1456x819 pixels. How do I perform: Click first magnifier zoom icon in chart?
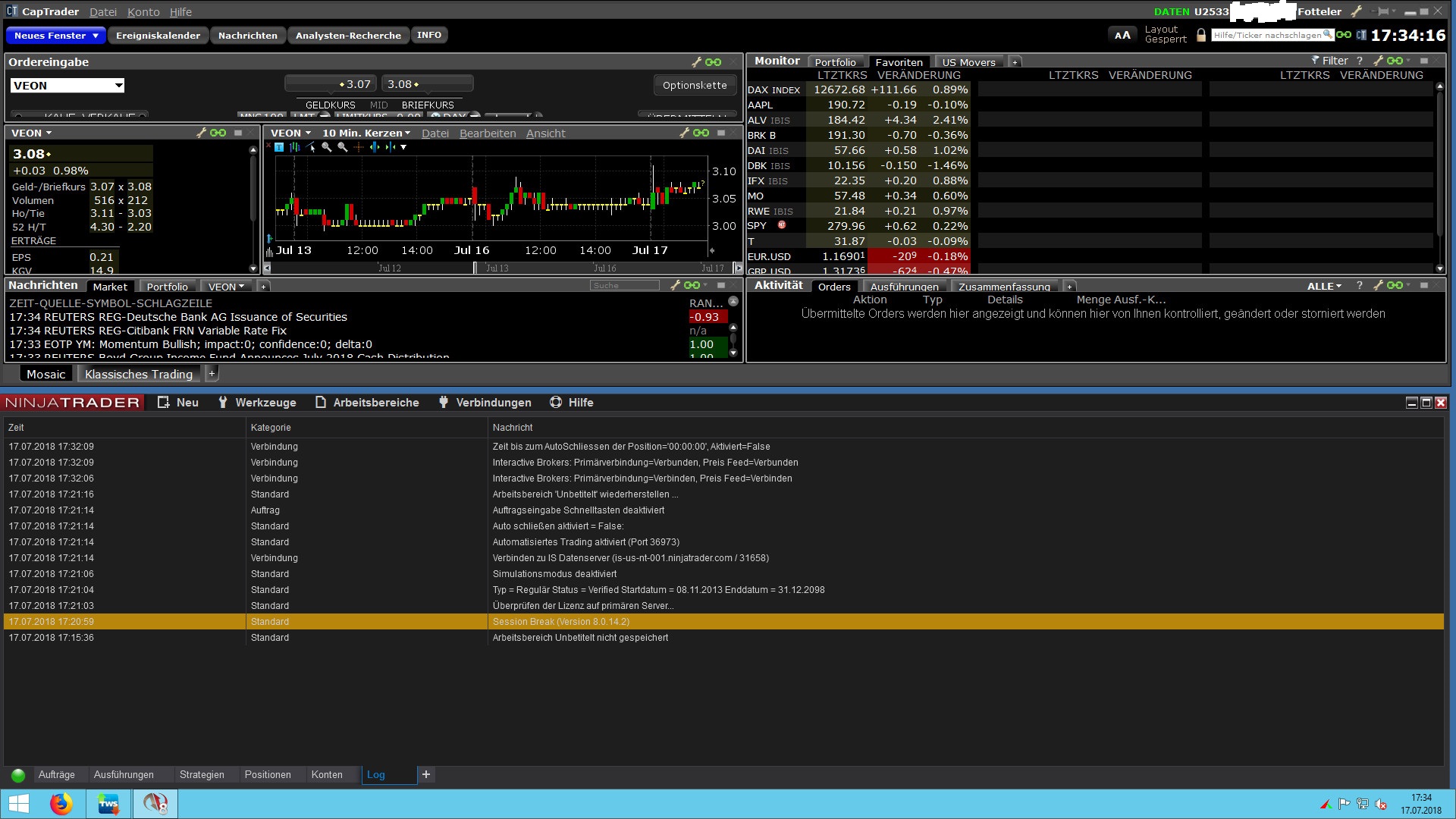pos(327,147)
